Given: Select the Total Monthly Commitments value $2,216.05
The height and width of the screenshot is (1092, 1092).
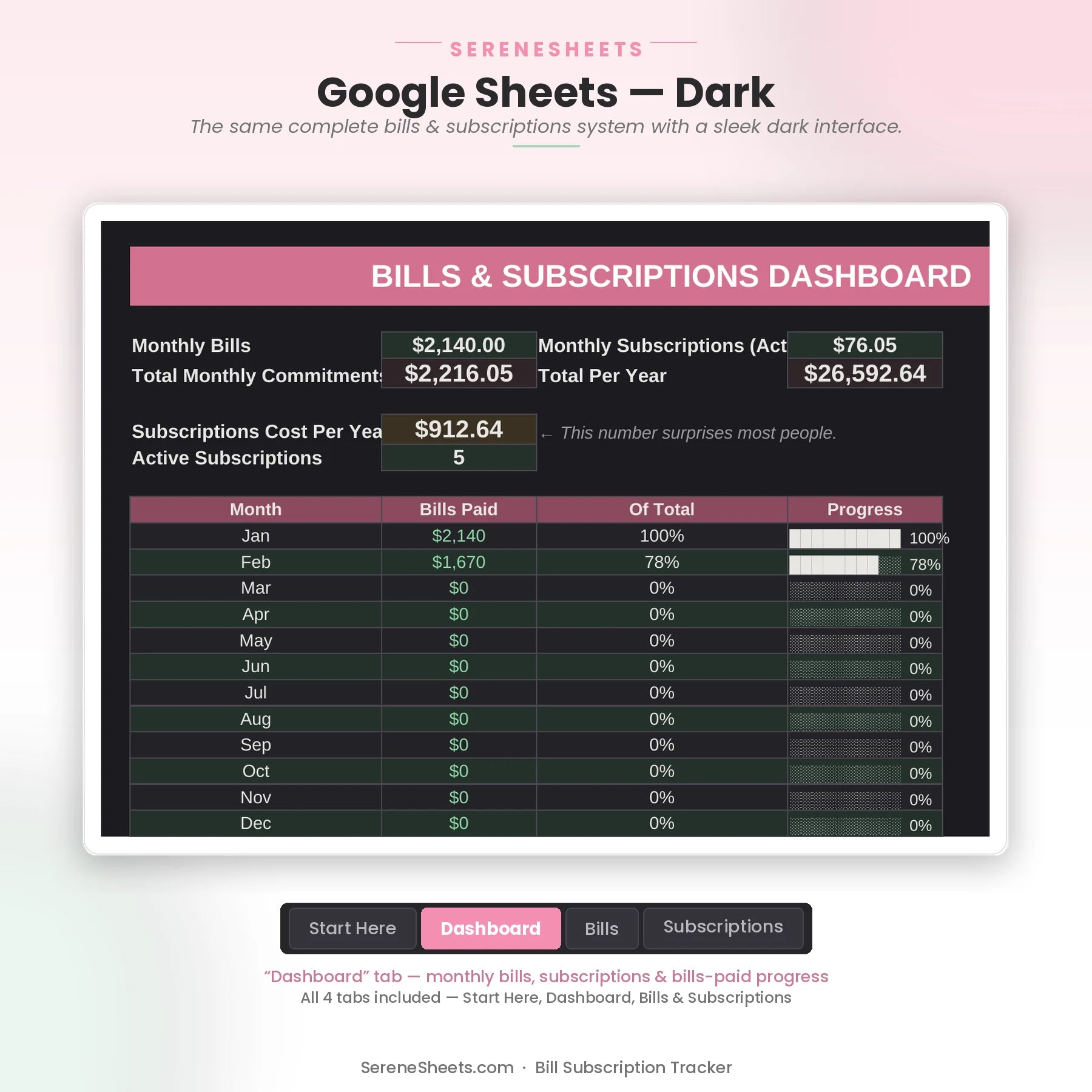Looking at the screenshot, I should pos(459,373).
